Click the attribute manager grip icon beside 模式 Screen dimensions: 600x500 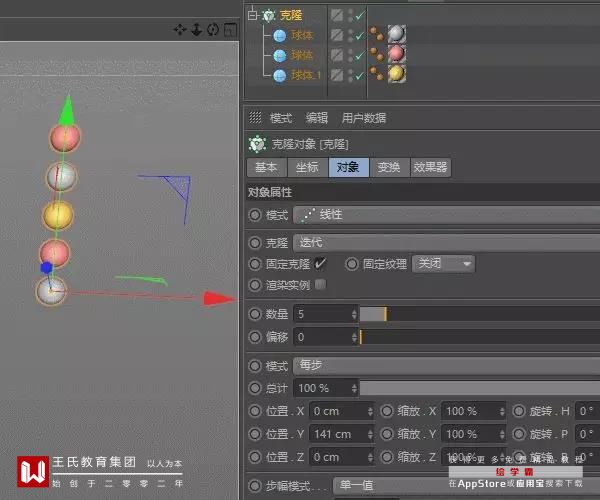click(x=255, y=117)
